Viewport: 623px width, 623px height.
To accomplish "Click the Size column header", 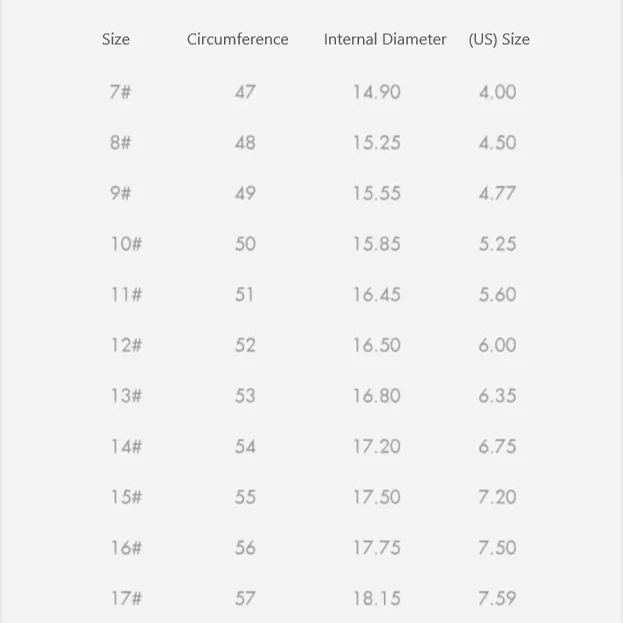I will coord(116,40).
